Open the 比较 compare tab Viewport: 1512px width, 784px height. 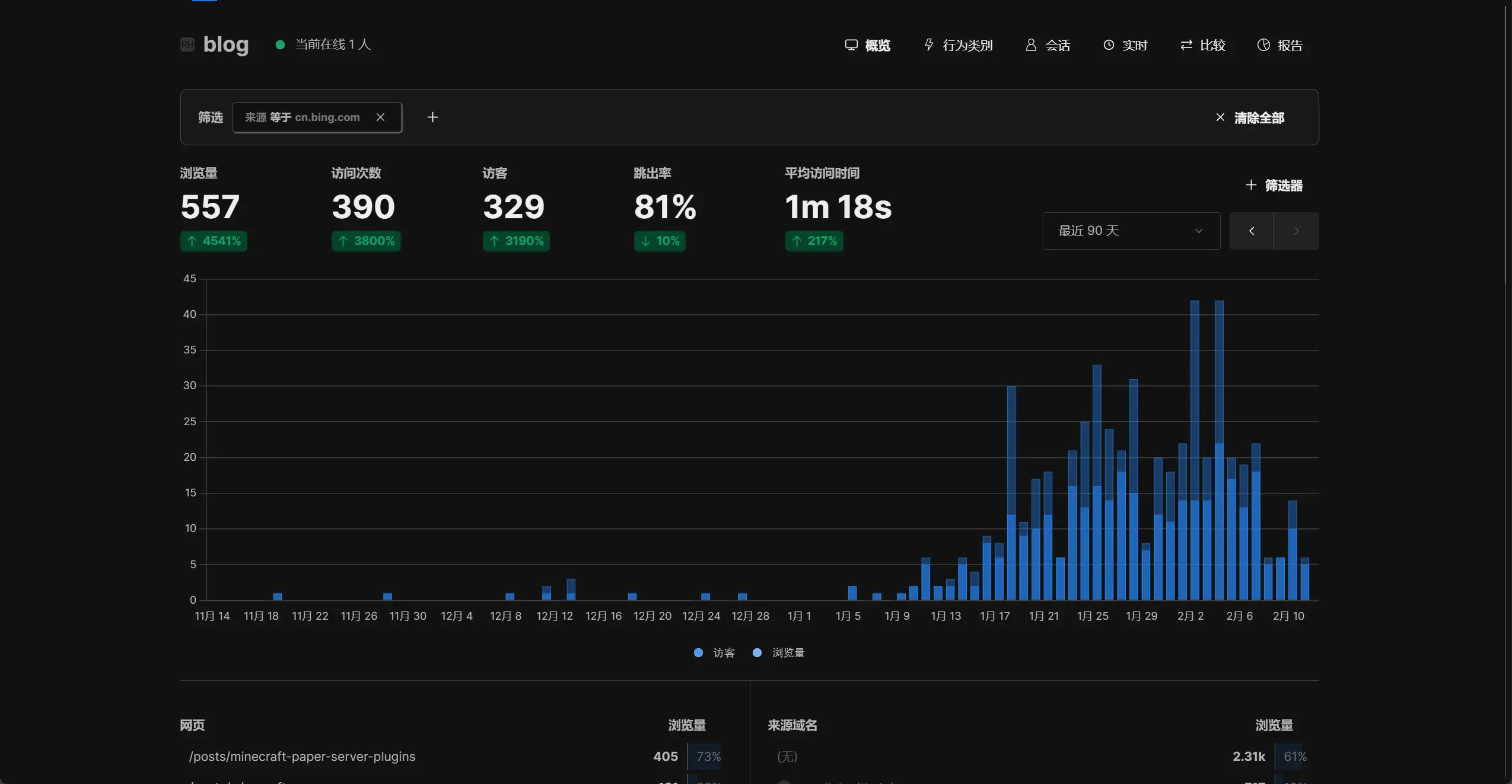1202,45
